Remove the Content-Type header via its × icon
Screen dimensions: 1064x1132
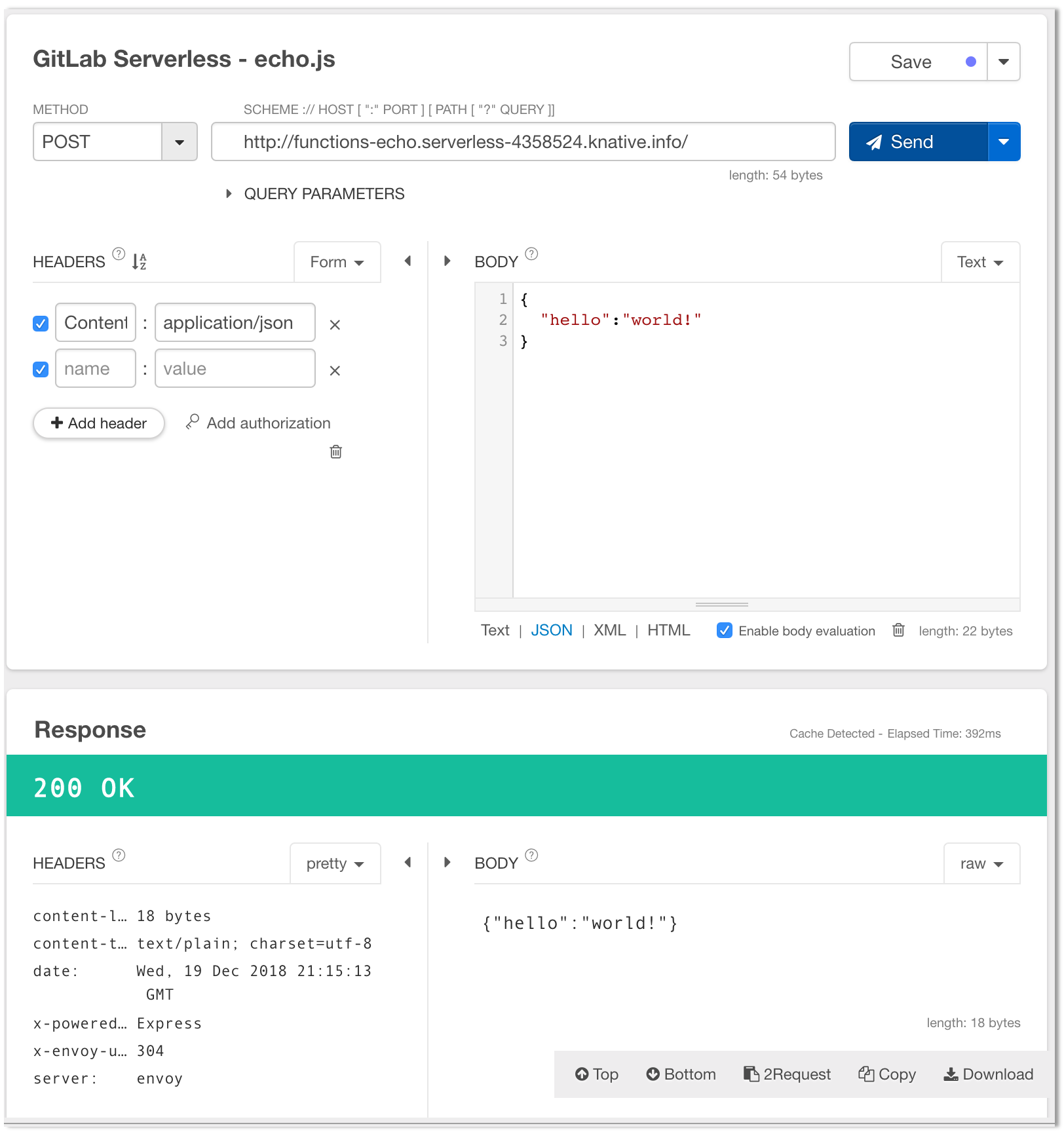tap(335, 324)
